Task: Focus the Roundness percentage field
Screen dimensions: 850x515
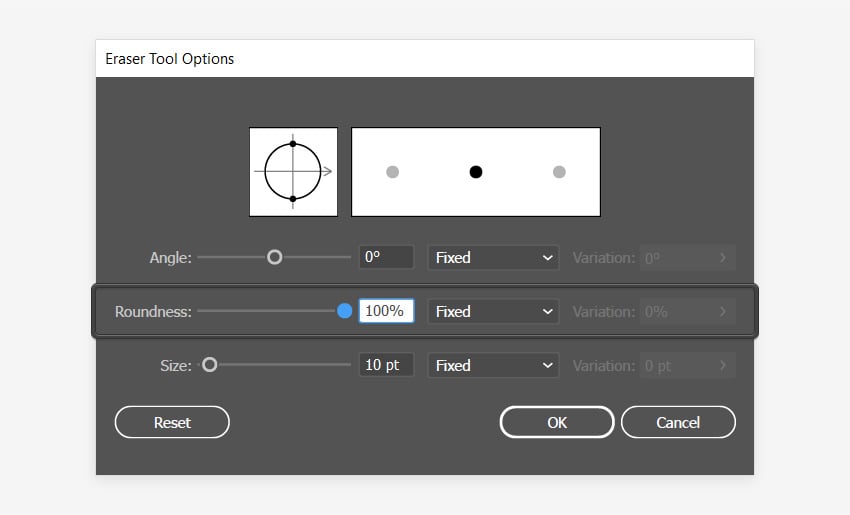Action: pyautogui.click(x=386, y=311)
